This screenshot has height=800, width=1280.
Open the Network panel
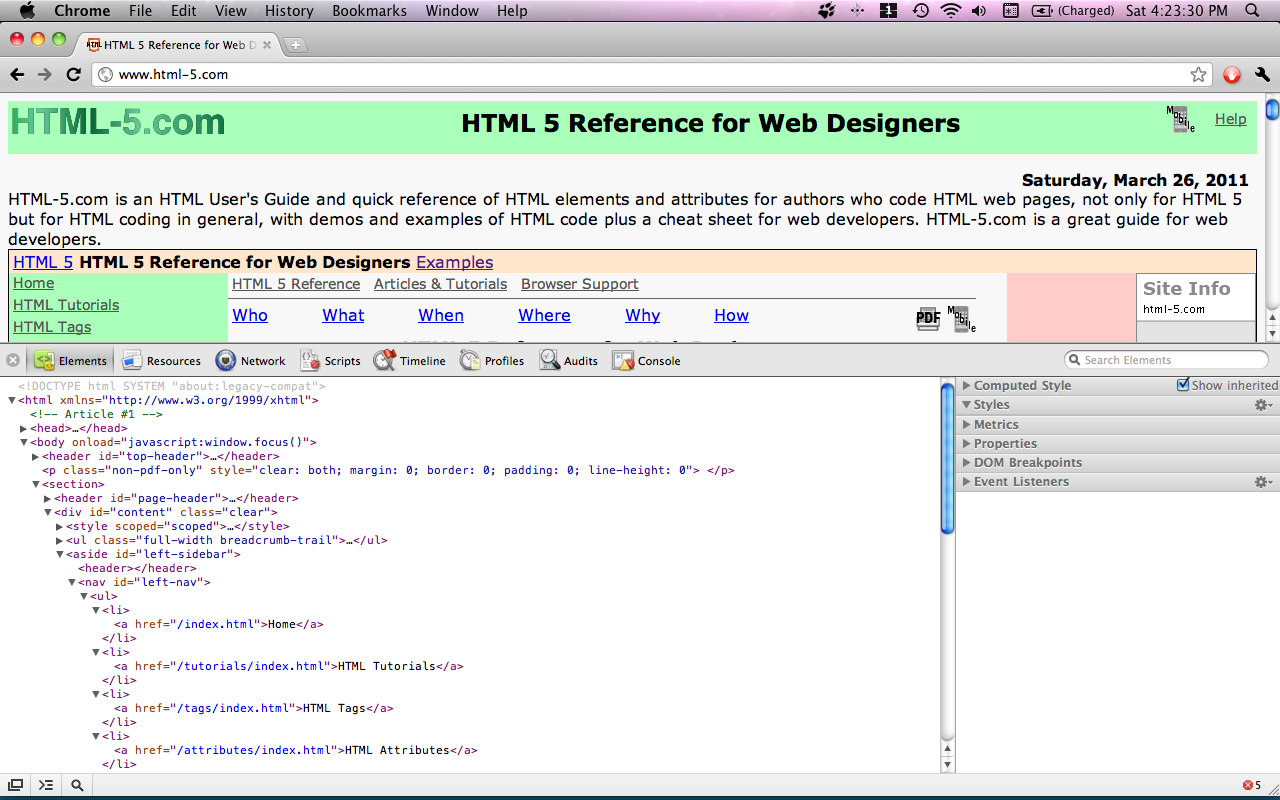(250, 361)
